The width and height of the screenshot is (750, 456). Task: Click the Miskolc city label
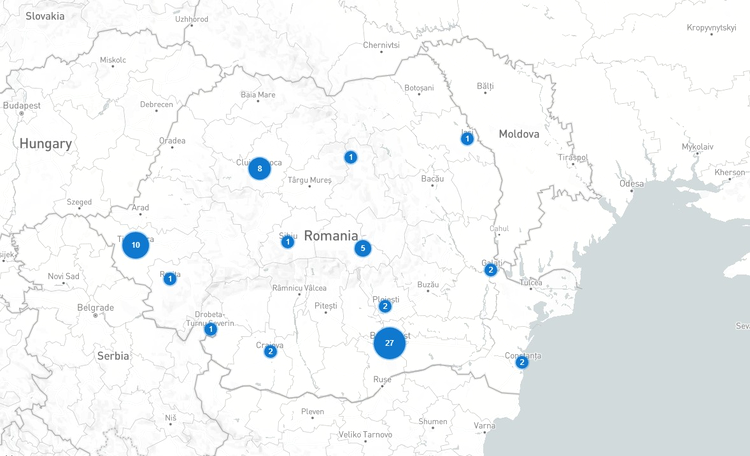tap(113, 60)
